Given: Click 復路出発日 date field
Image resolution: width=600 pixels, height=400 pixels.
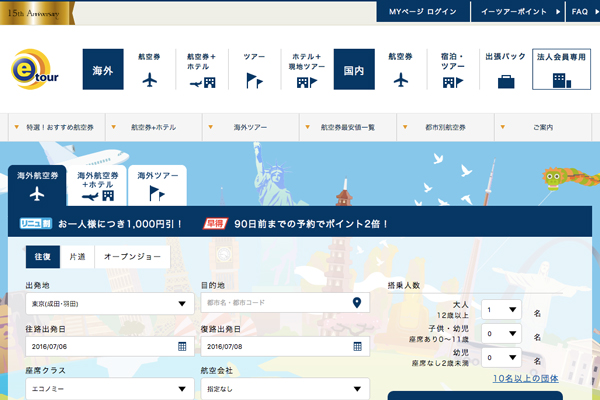Looking at the screenshot, I should coord(285,346).
